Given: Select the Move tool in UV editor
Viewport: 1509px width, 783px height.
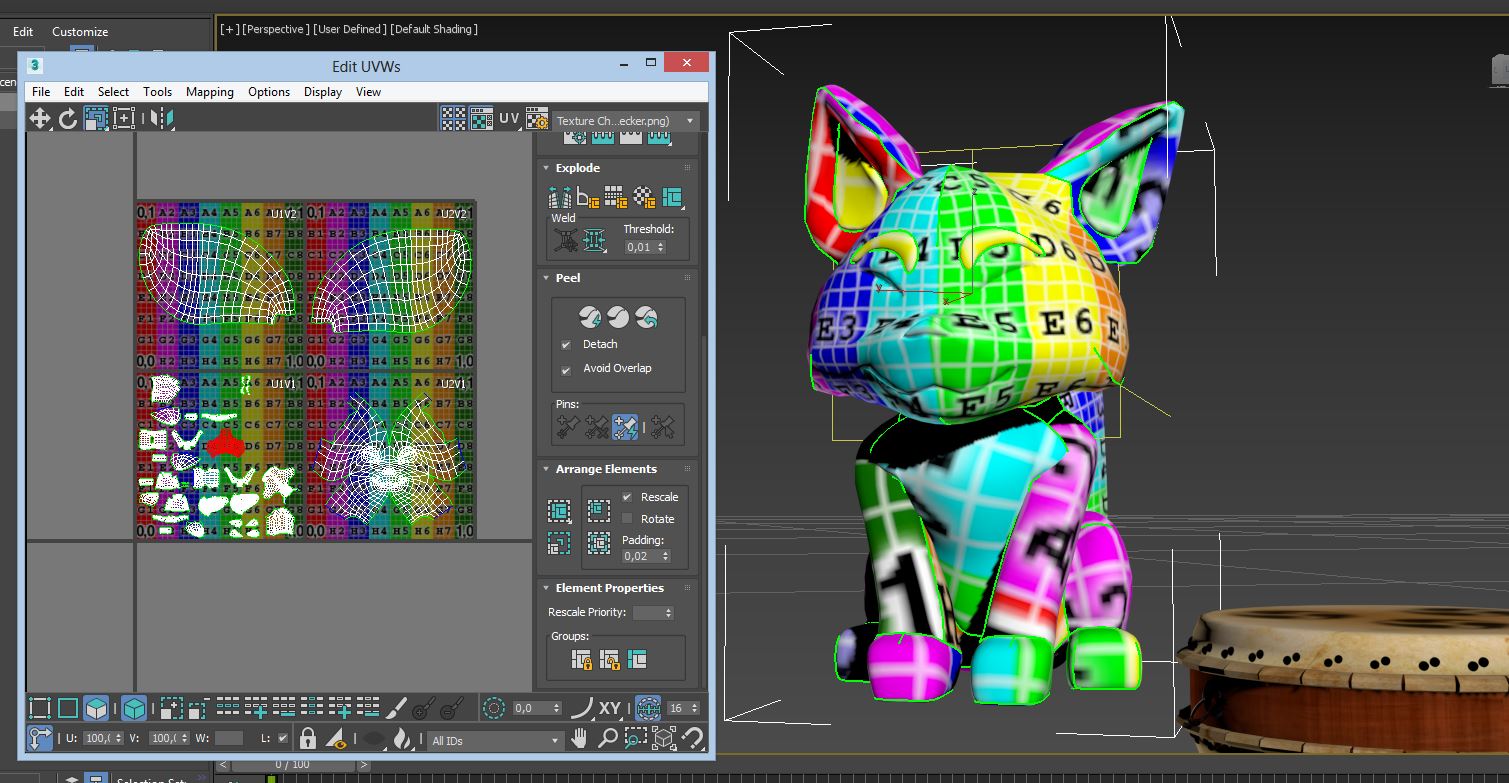Looking at the screenshot, I should (40, 119).
